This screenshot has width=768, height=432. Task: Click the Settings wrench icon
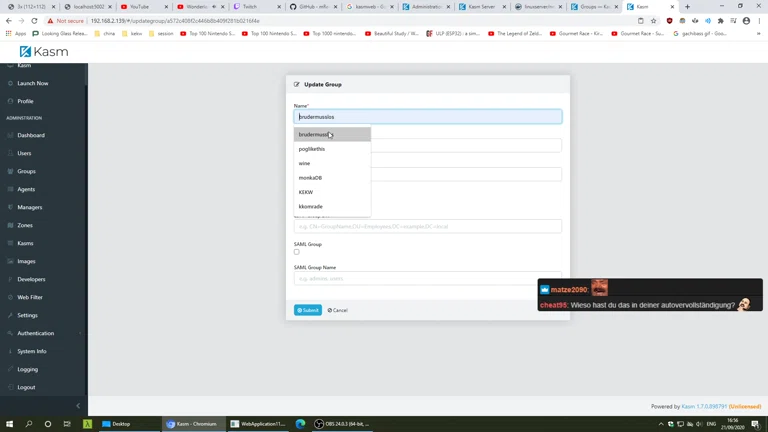click(x=10, y=315)
